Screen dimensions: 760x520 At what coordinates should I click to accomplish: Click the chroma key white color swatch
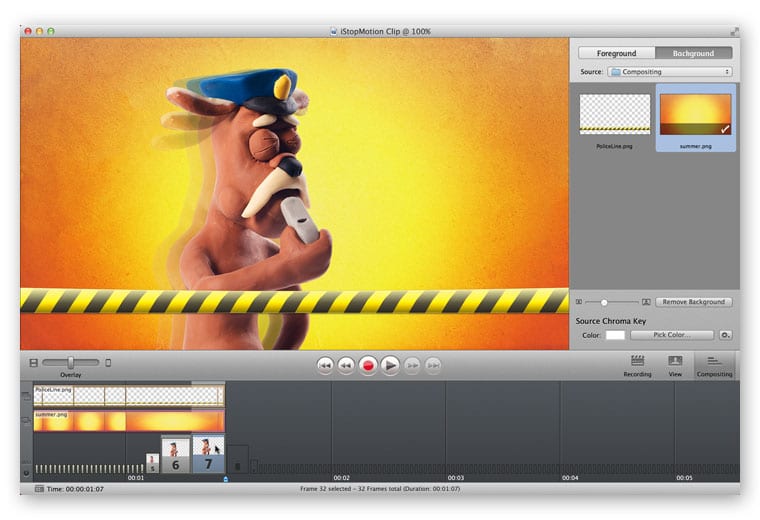tap(615, 335)
